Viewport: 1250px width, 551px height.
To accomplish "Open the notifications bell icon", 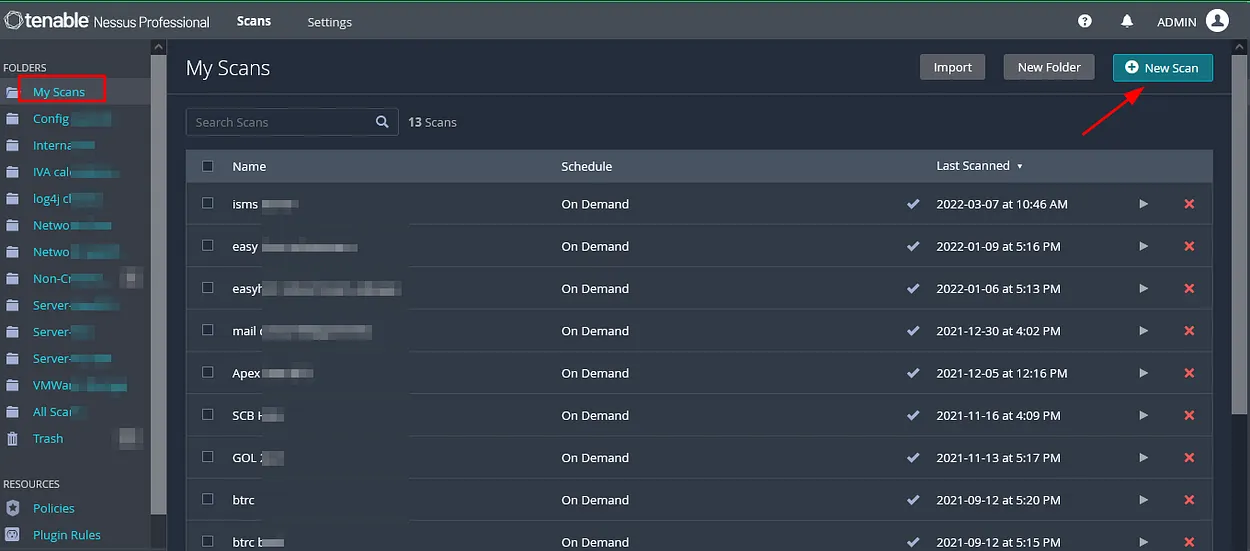I will (x=1127, y=21).
